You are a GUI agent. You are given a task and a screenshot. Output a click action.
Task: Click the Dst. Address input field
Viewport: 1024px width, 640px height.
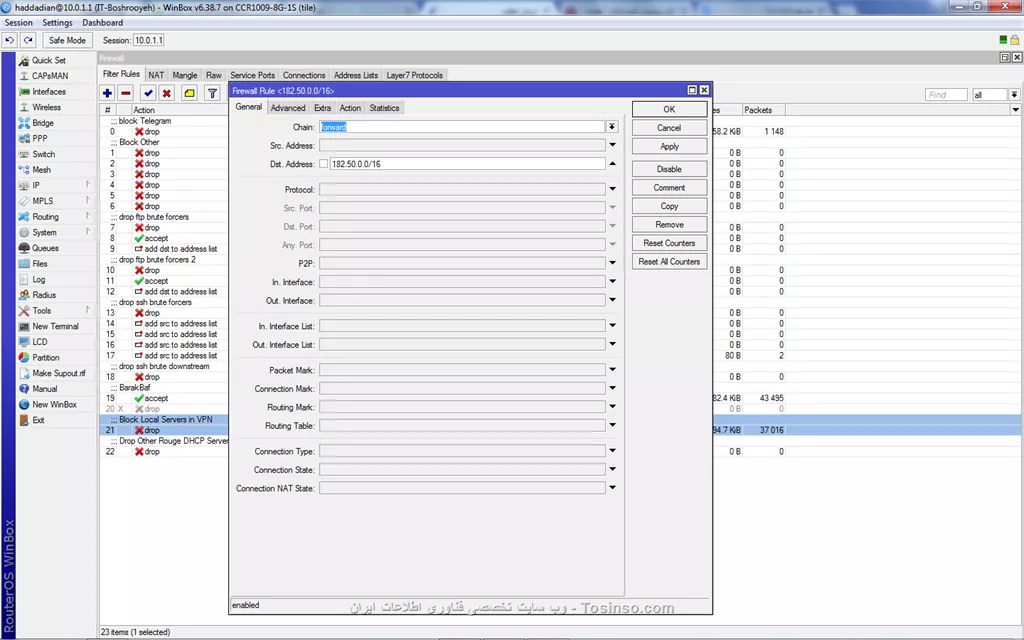(467, 164)
